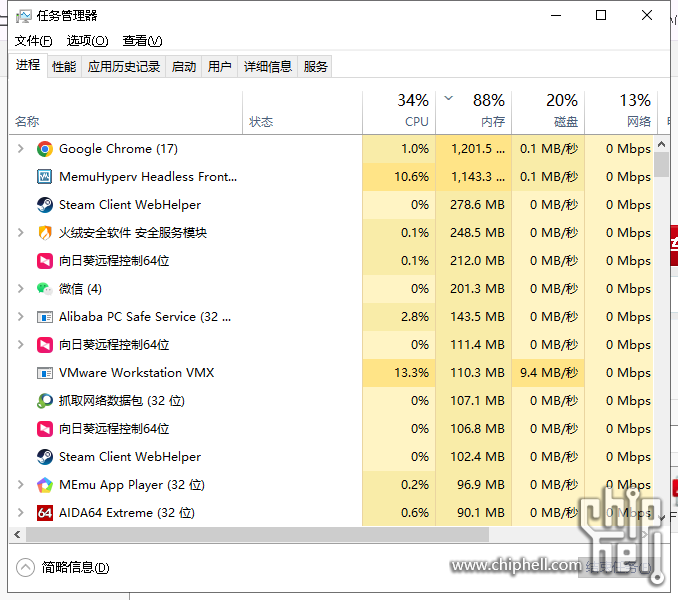
Task: Expand the AIDA64 Extreme (32 位) group
Action: click(20, 513)
